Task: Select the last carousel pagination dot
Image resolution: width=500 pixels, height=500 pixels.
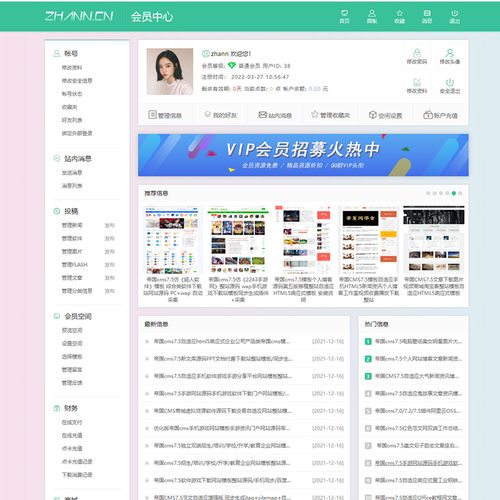Action: 460,193
